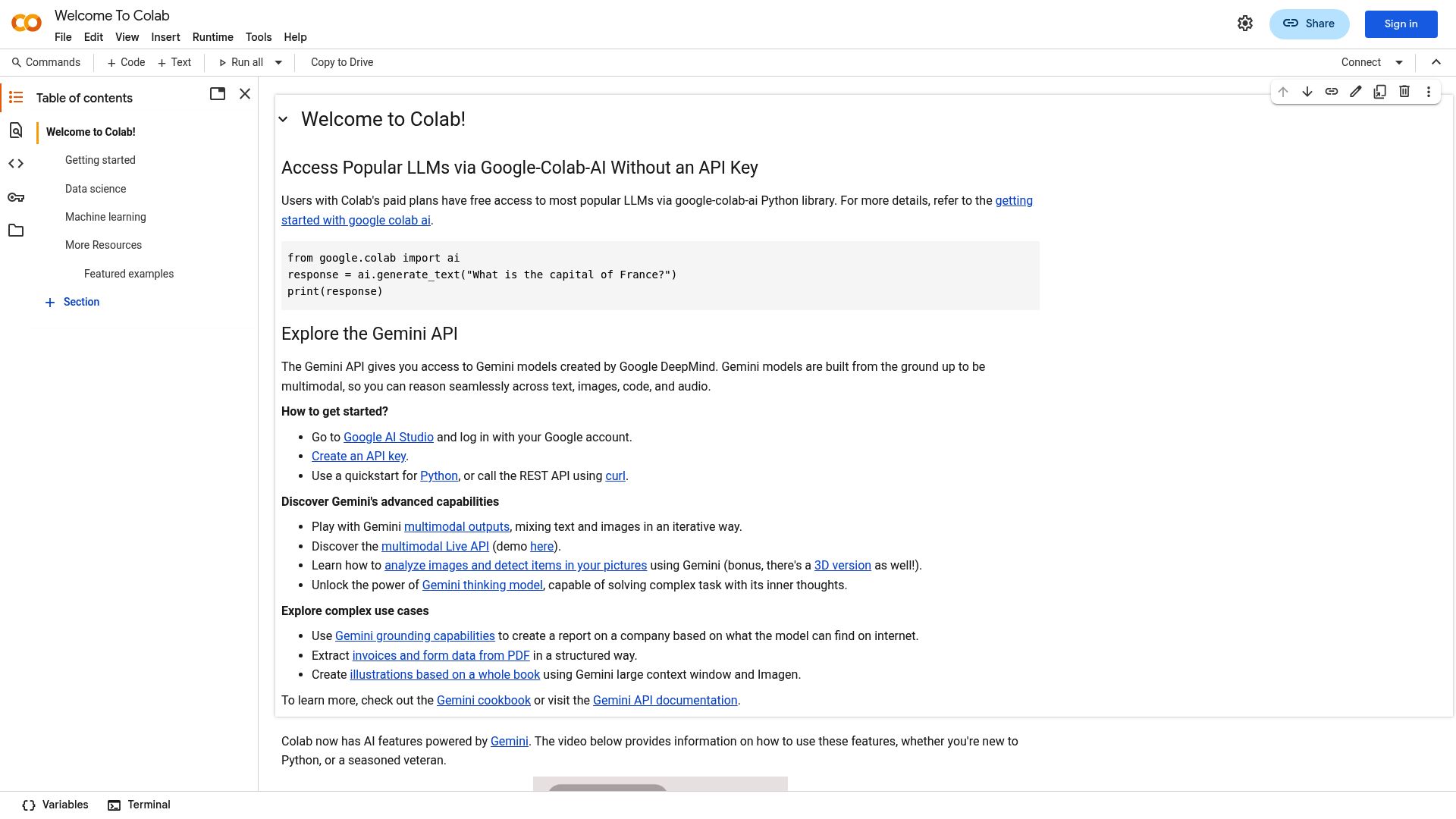Screen dimensions: 1456x819
Task: Add a new Code cell
Action: [126, 62]
